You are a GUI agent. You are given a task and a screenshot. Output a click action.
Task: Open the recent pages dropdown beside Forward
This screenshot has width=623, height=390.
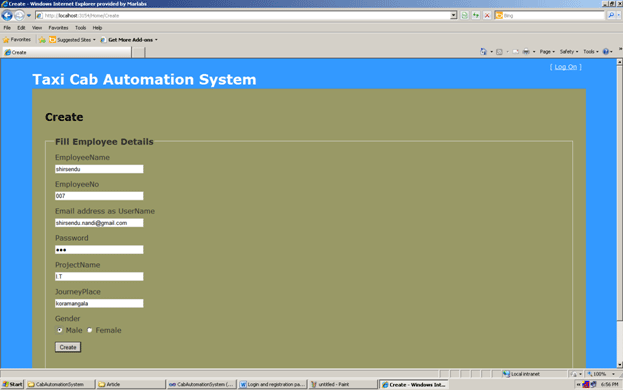click(x=29, y=16)
